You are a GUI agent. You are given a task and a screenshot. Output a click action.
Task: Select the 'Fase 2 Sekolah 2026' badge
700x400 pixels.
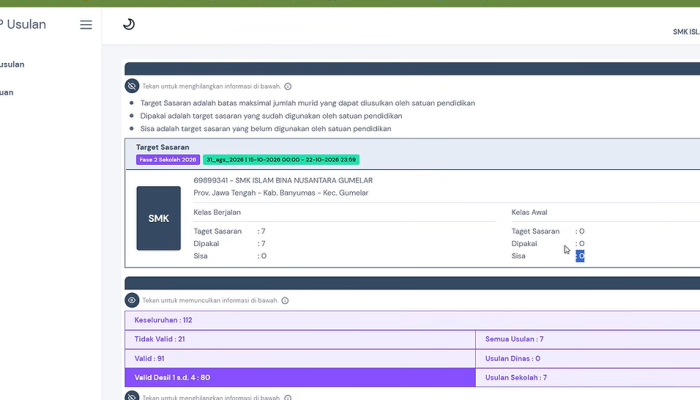pyautogui.click(x=168, y=159)
